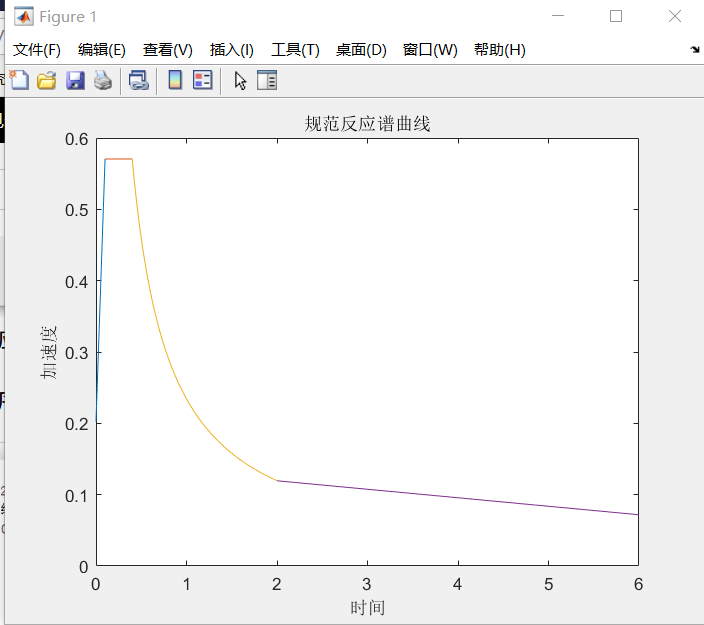This screenshot has height=625, width=704.
Task: Click x-axis tick label 6
Action: point(638,584)
